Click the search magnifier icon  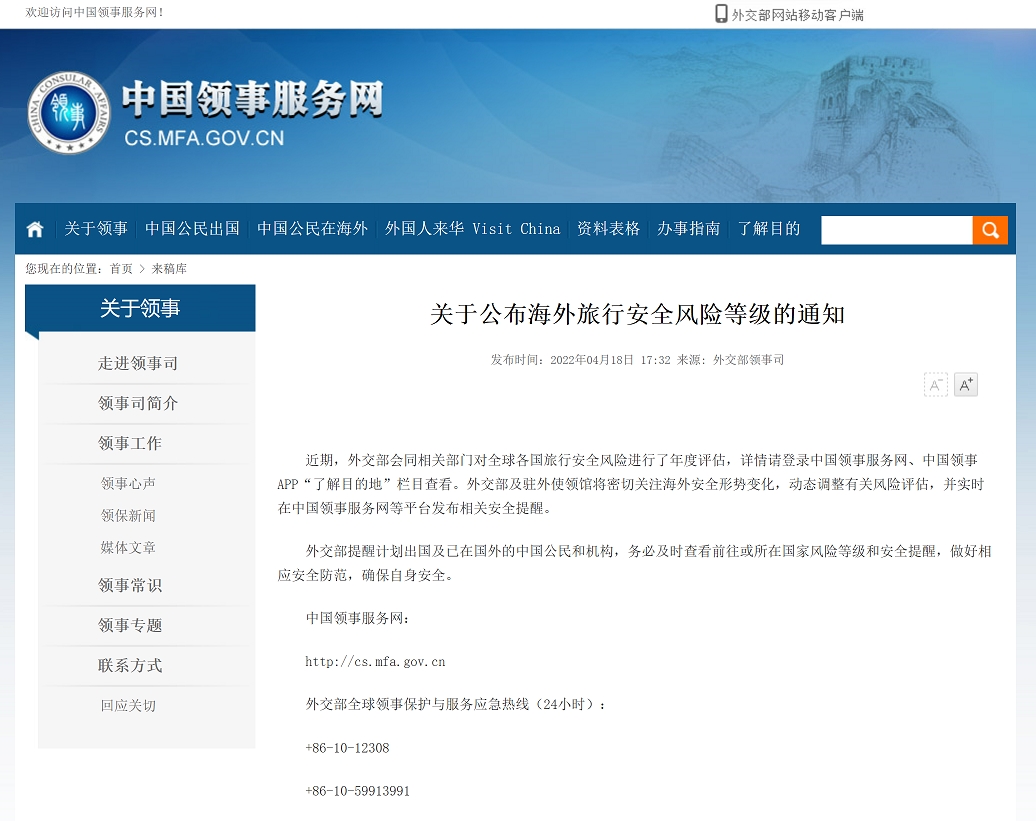pos(989,229)
